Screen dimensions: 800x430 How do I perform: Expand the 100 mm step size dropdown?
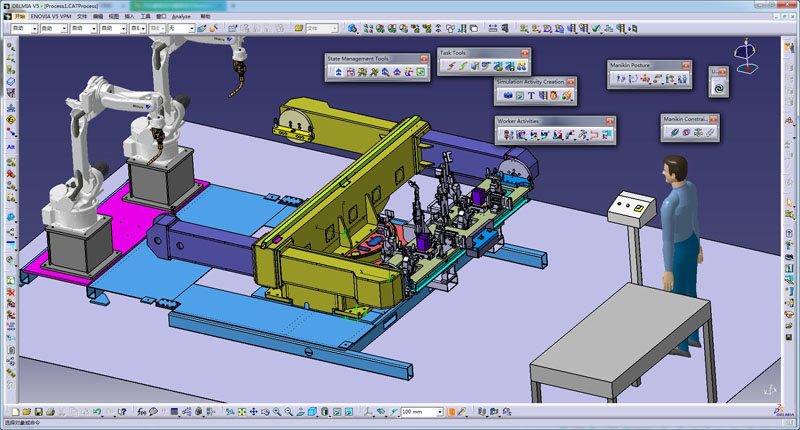tap(441, 412)
